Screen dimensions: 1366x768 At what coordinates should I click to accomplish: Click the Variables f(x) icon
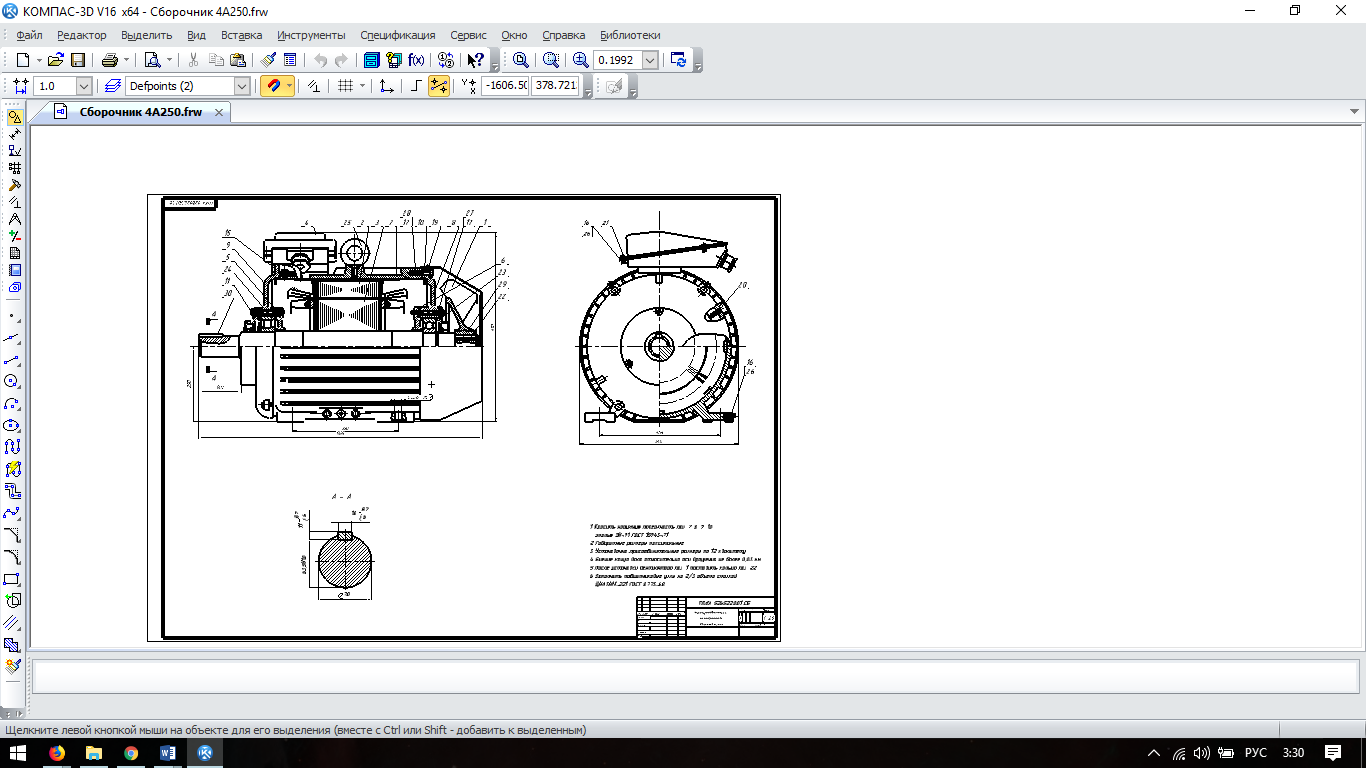click(416, 60)
